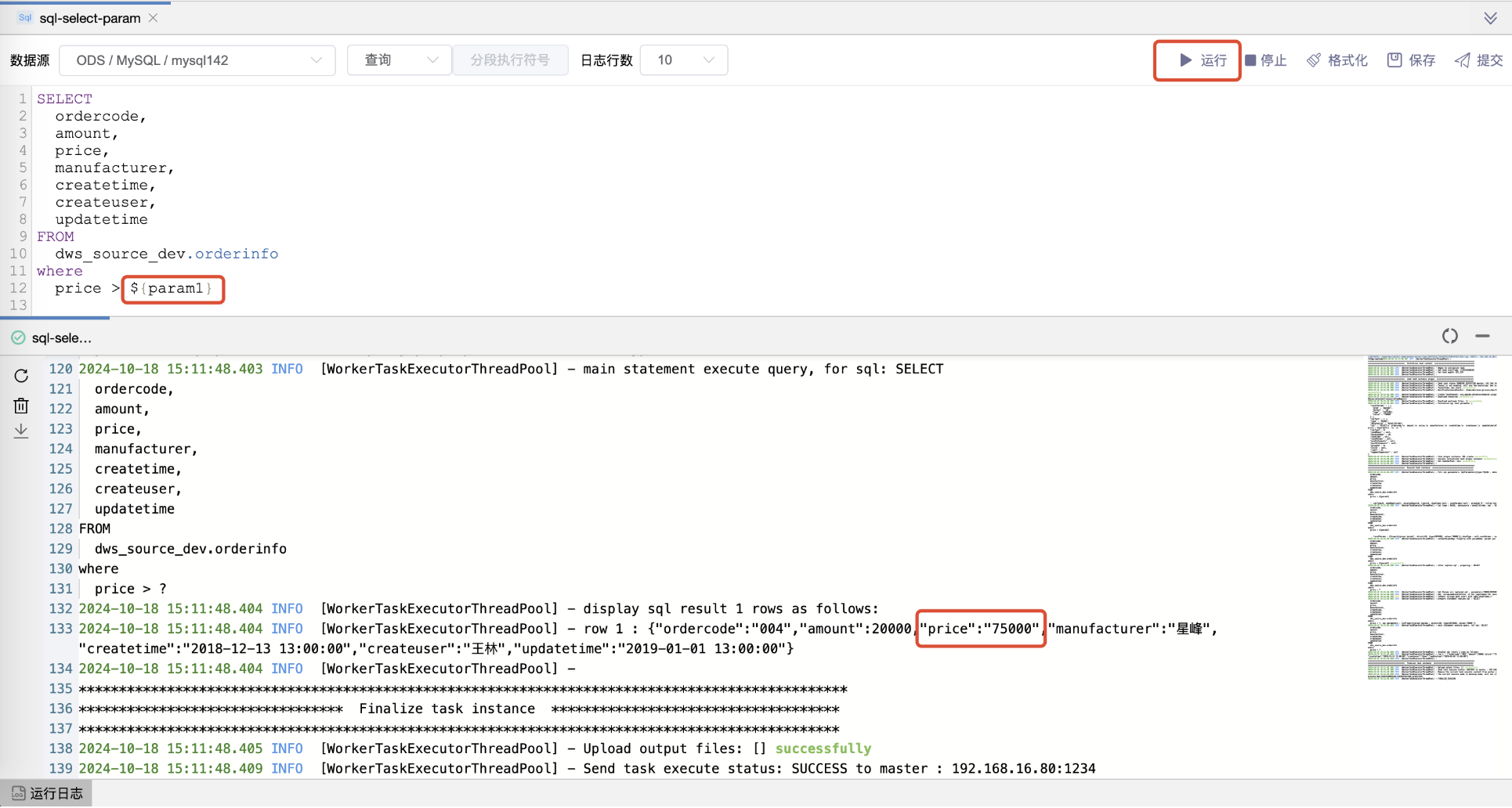Submit the script with 提交
The height and width of the screenshot is (808, 1512).
point(1478,60)
